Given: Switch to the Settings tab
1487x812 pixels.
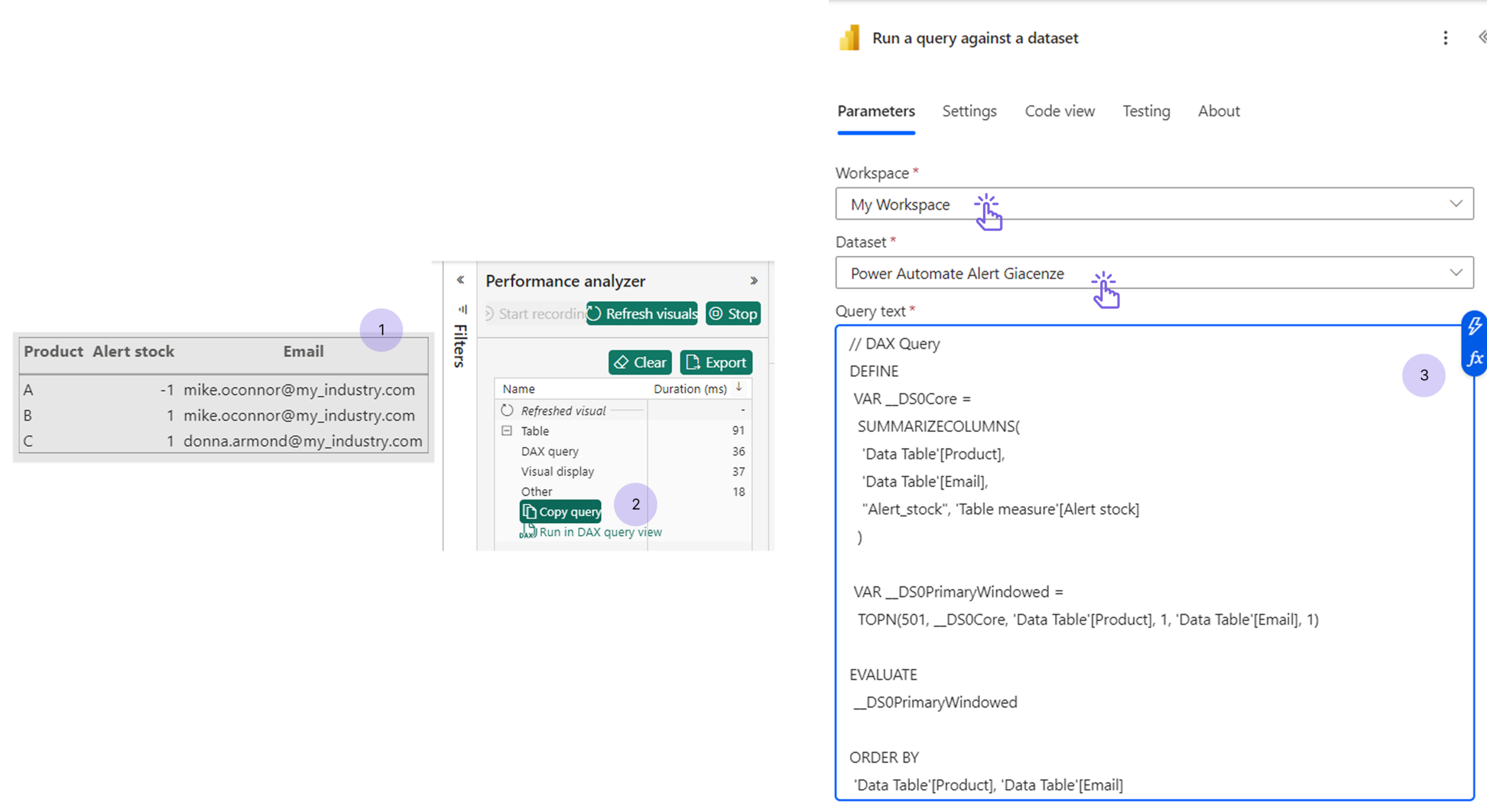Looking at the screenshot, I should 969,111.
